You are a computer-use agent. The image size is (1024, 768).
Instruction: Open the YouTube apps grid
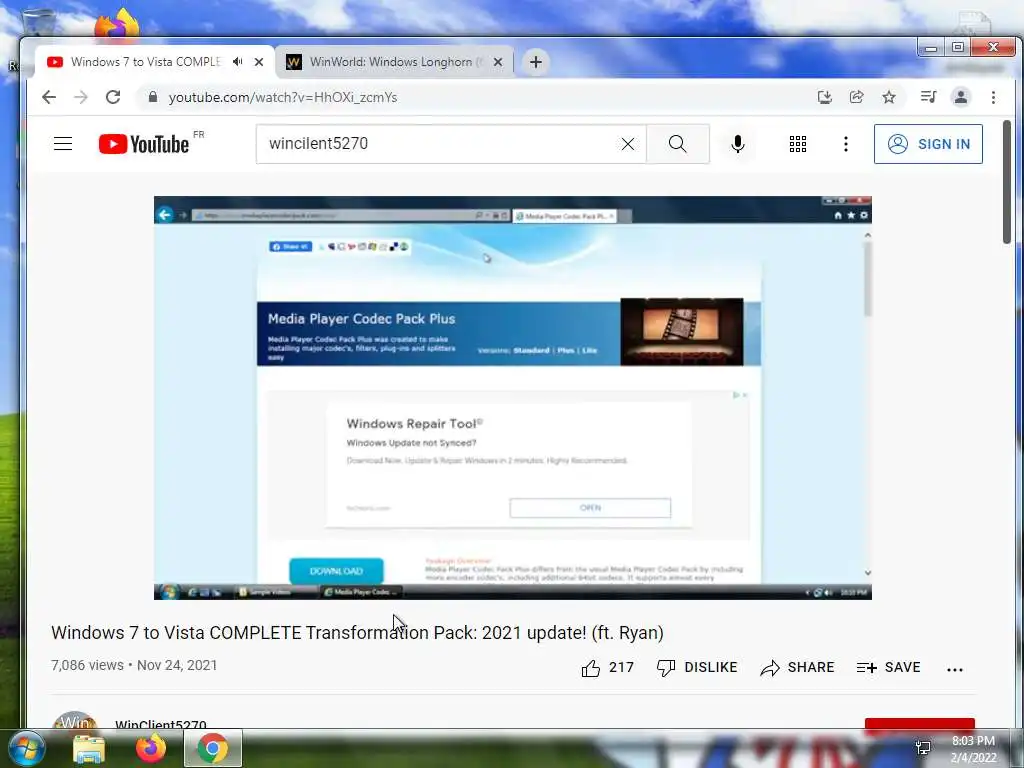coord(797,144)
